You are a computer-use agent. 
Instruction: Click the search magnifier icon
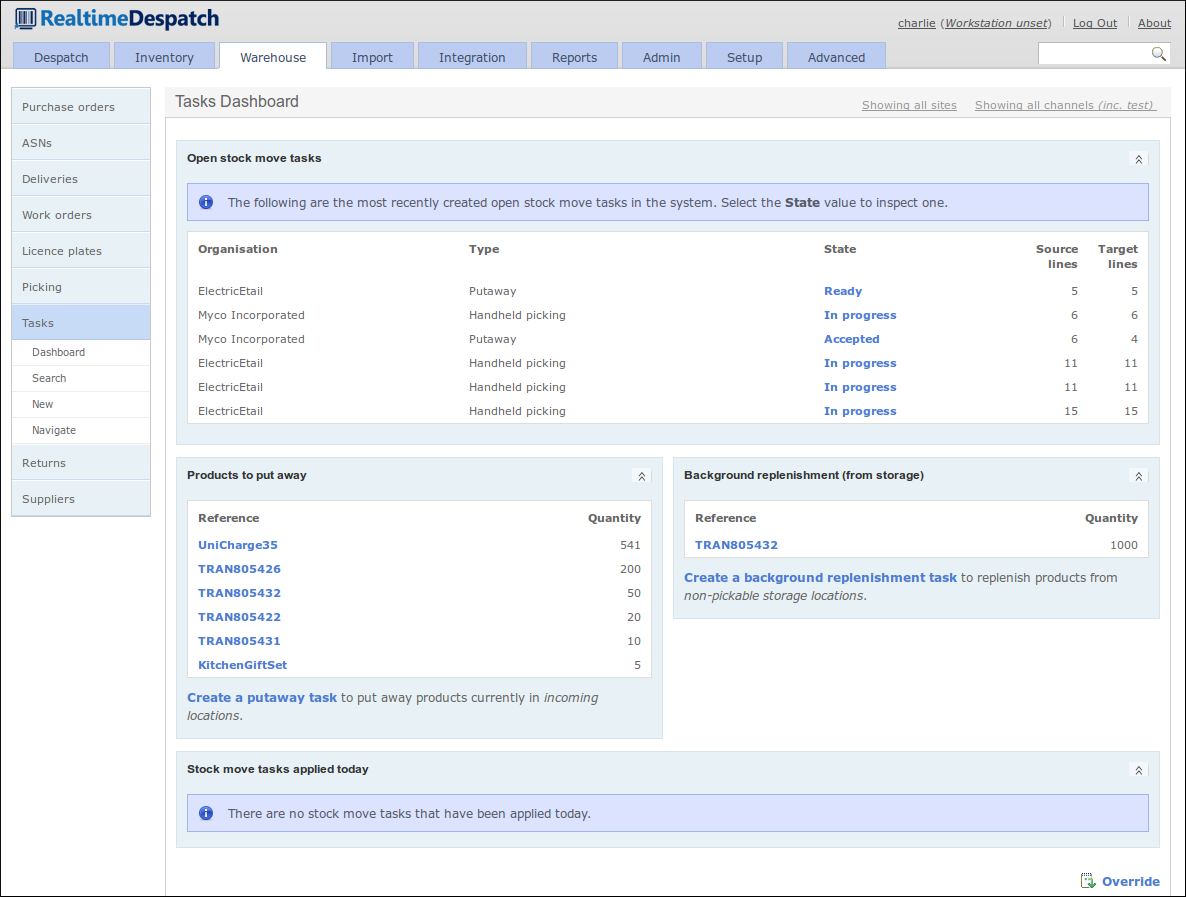tap(1158, 54)
